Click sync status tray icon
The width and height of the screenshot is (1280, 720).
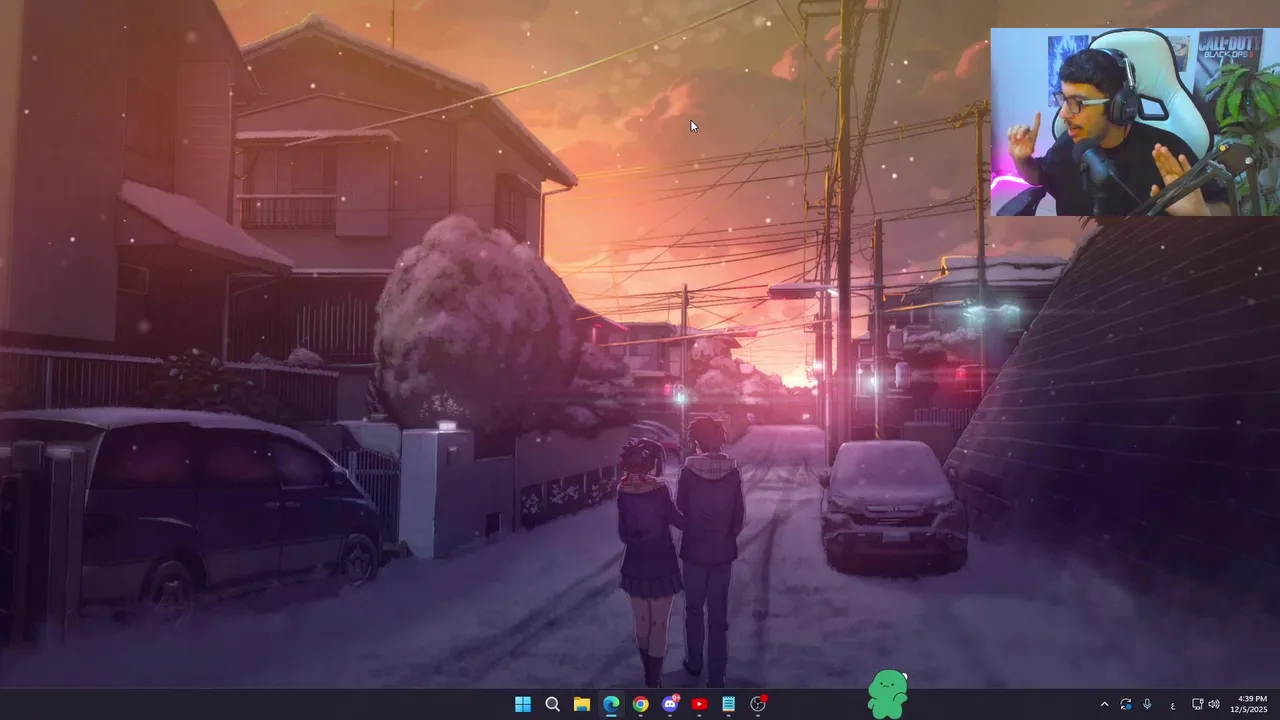pos(1126,704)
